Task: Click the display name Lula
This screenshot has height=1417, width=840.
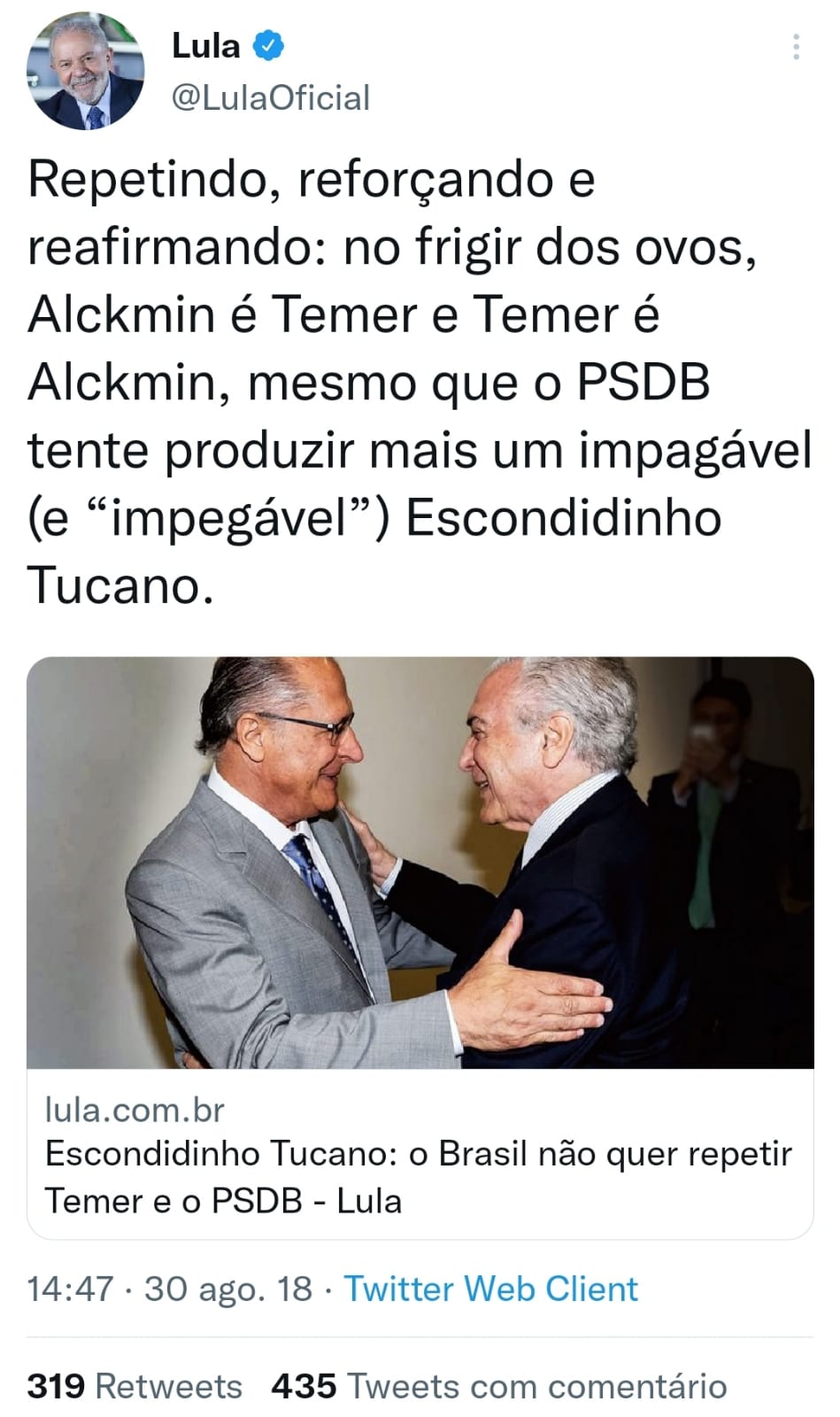Action: [205, 45]
